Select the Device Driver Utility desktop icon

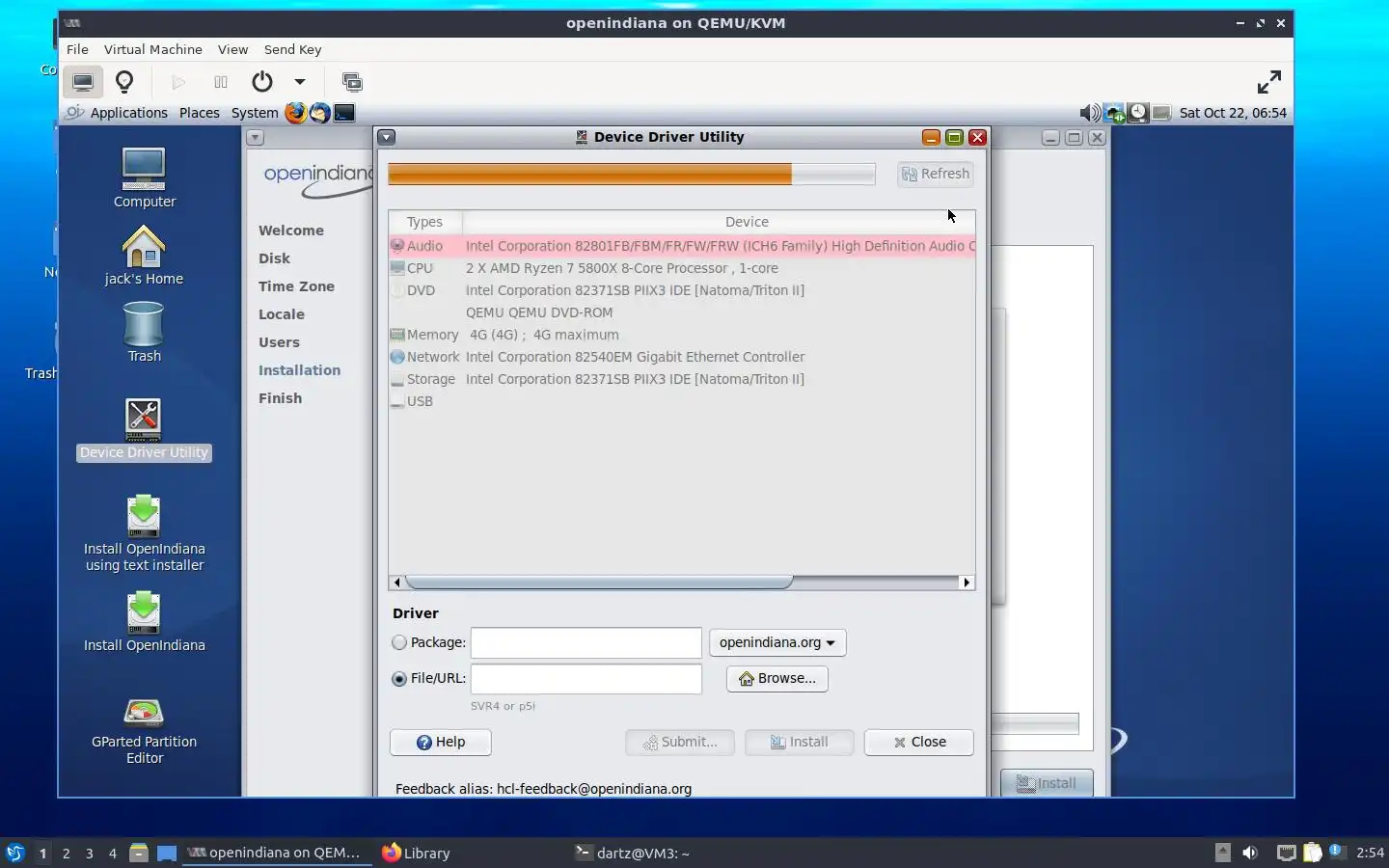(145, 430)
